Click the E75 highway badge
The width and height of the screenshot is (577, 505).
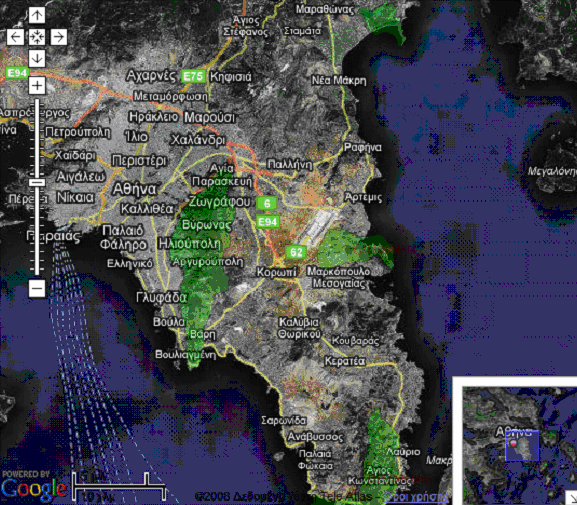[194, 77]
